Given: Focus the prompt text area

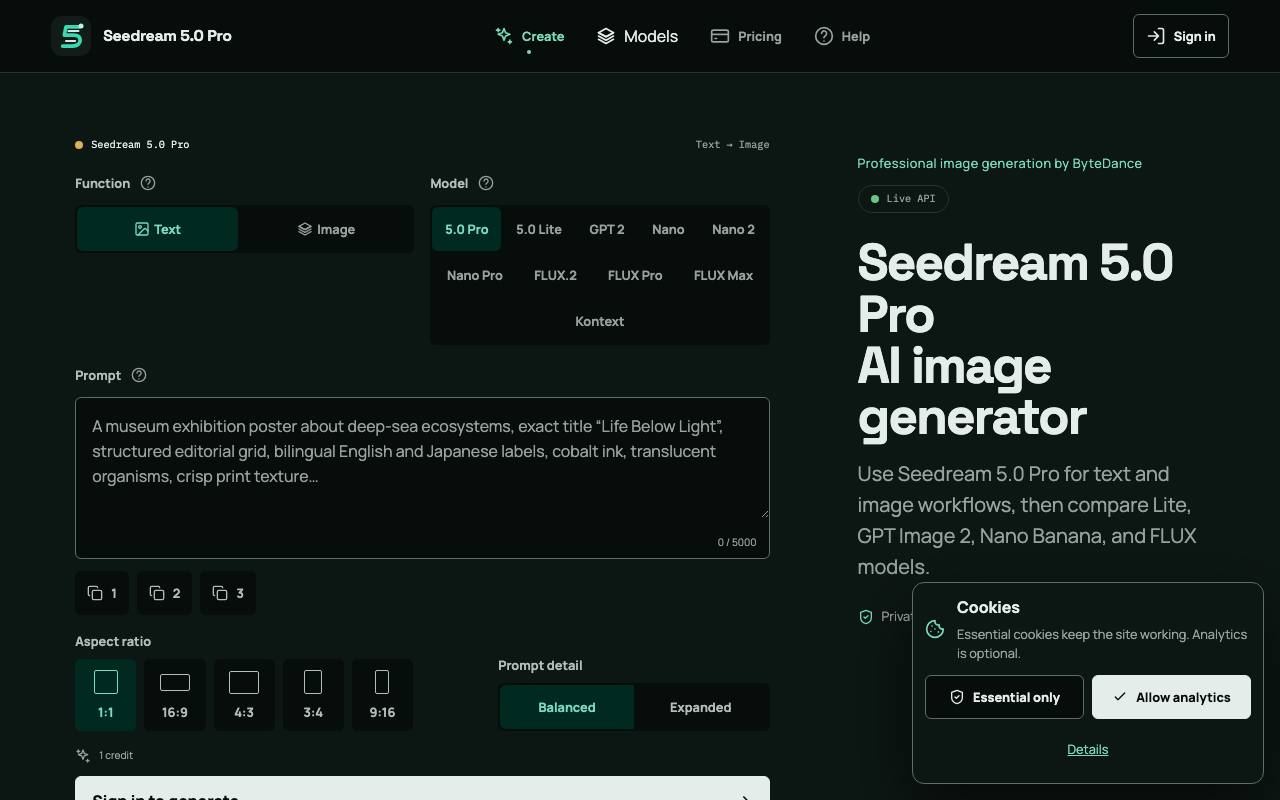Looking at the screenshot, I should pos(422,478).
